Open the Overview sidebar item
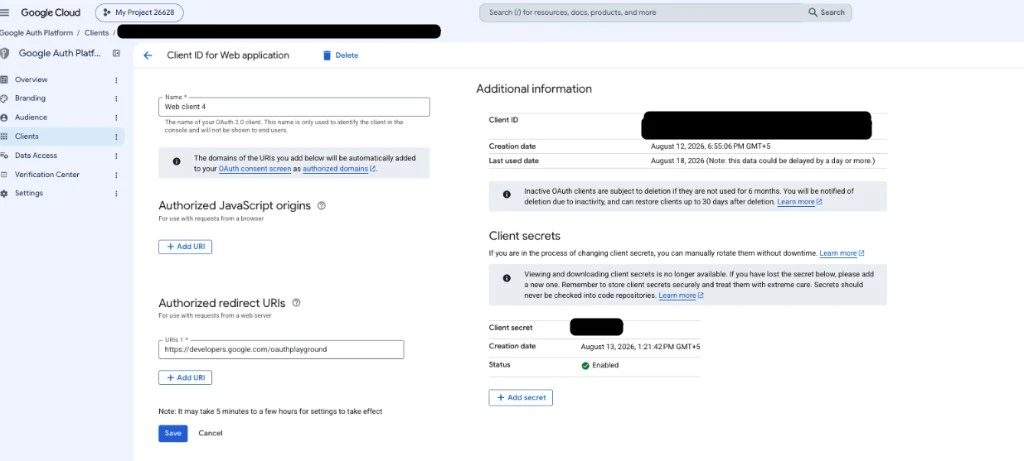The image size is (1024, 461). pos(31,80)
